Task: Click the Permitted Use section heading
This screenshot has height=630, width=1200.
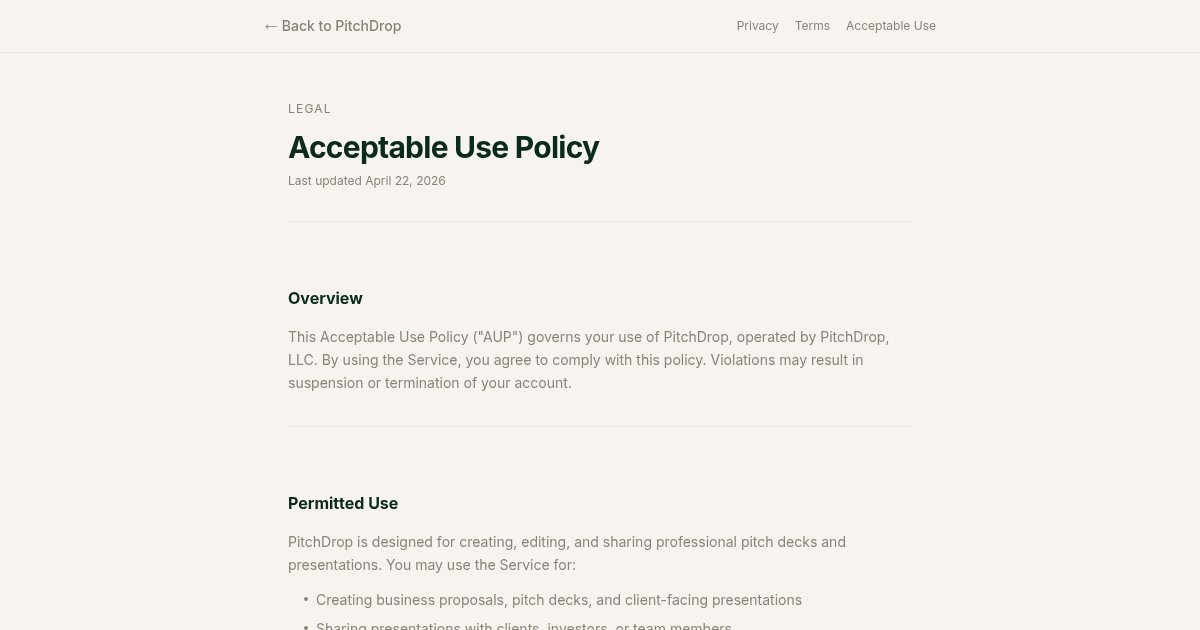Action: (343, 503)
